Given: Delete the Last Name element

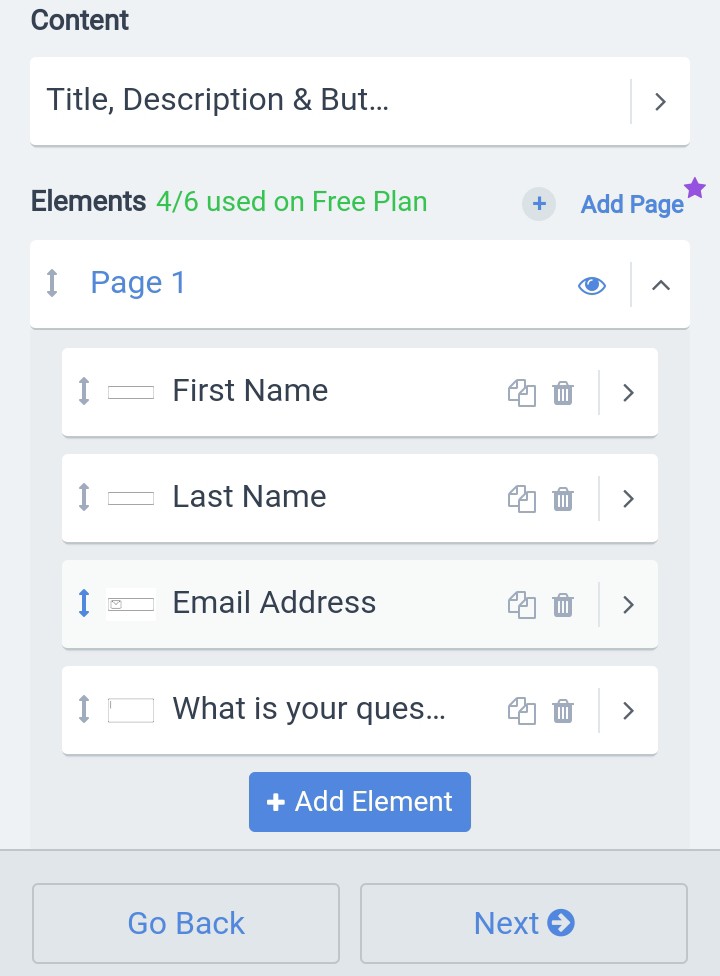Looking at the screenshot, I should coord(563,499).
